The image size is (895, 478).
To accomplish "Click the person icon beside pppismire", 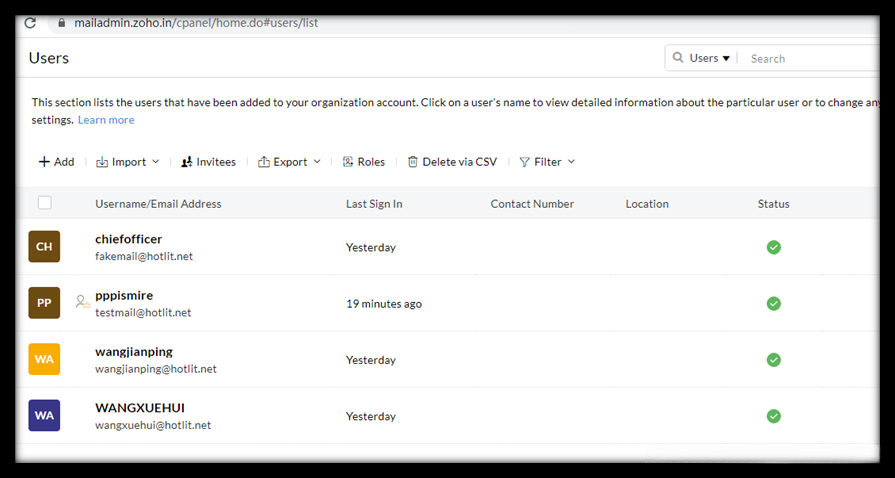I will (x=82, y=301).
